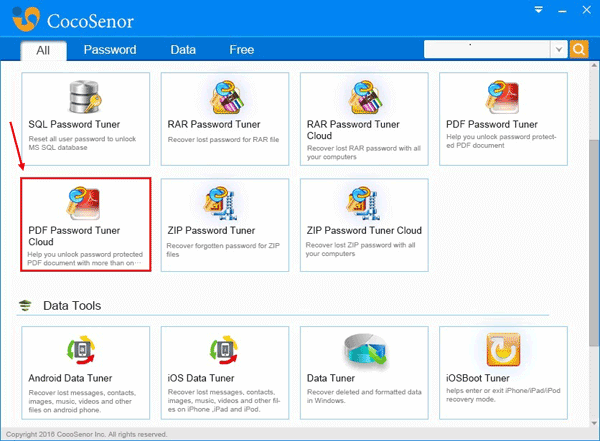Viewport: 600px width, 441px height.
Task: Click the Data Tuner title text
Action: point(331,378)
